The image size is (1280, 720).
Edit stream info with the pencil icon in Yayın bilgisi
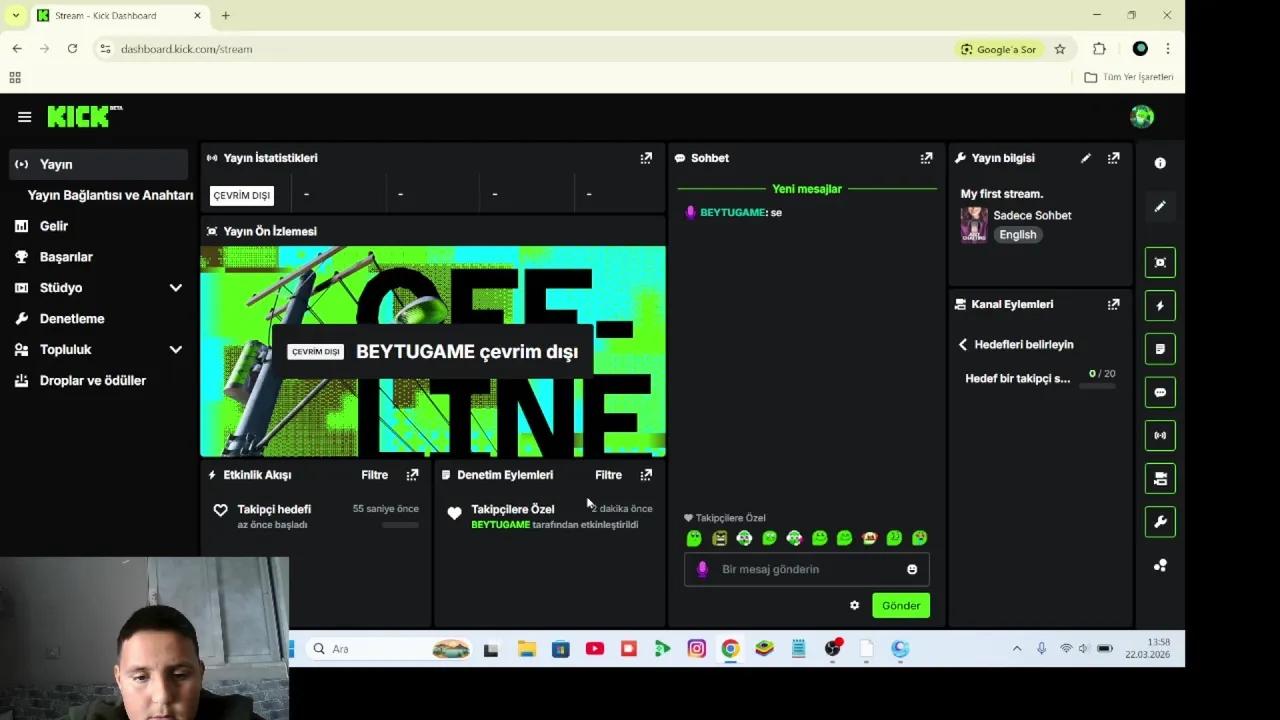(1086, 158)
